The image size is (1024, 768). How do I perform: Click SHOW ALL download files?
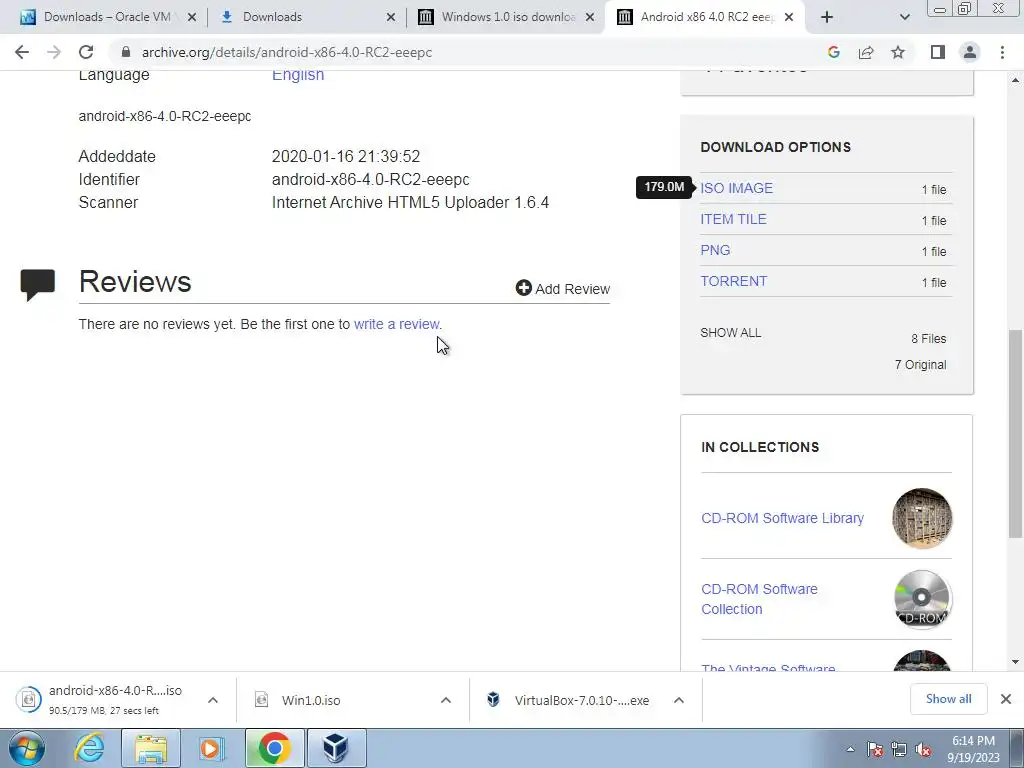[x=731, y=332]
